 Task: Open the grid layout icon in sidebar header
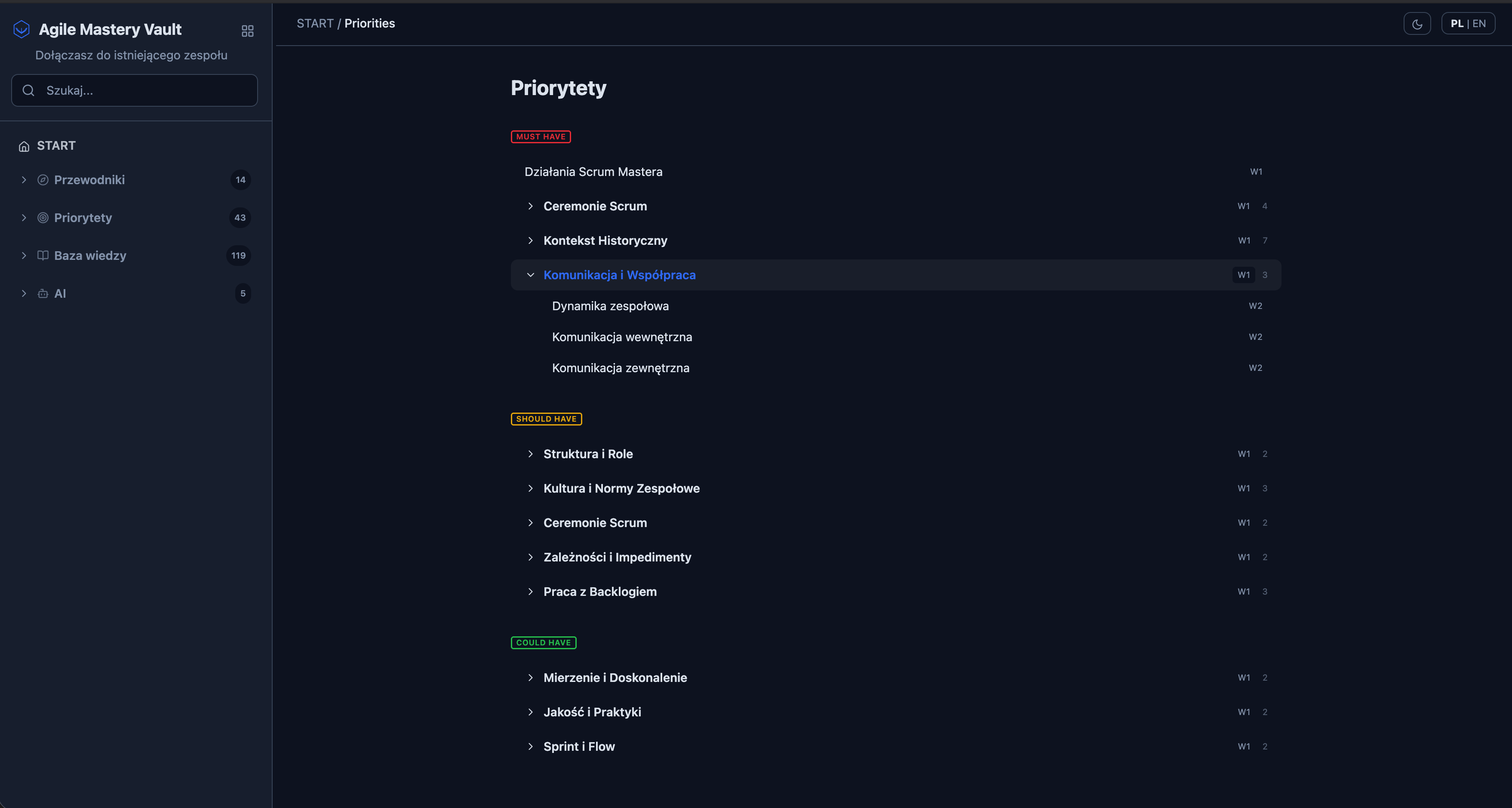pos(247,31)
